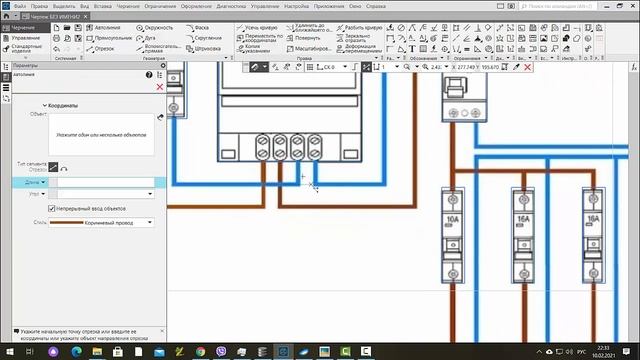Select the Прямоугольник tool
Viewport: 640px width, 360px height.
(x=109, y=38)
